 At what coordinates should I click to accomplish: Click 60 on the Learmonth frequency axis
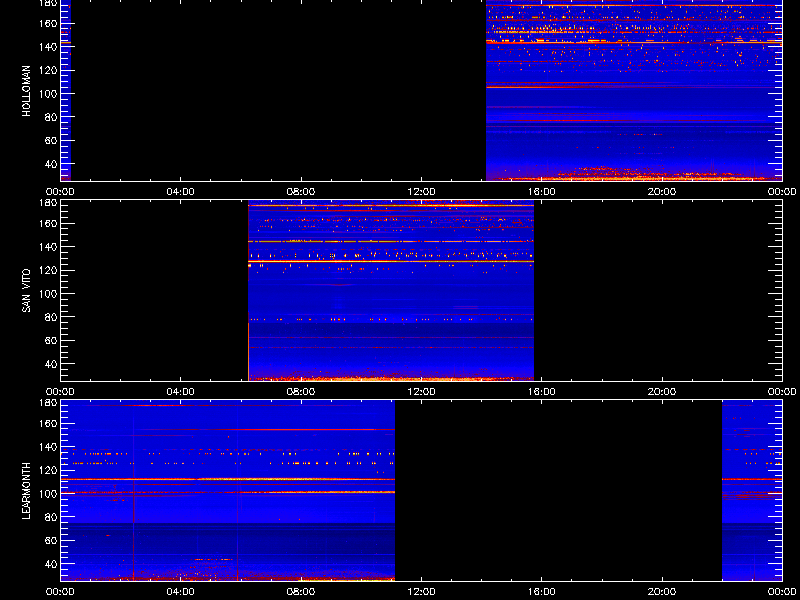click(52, 540)
